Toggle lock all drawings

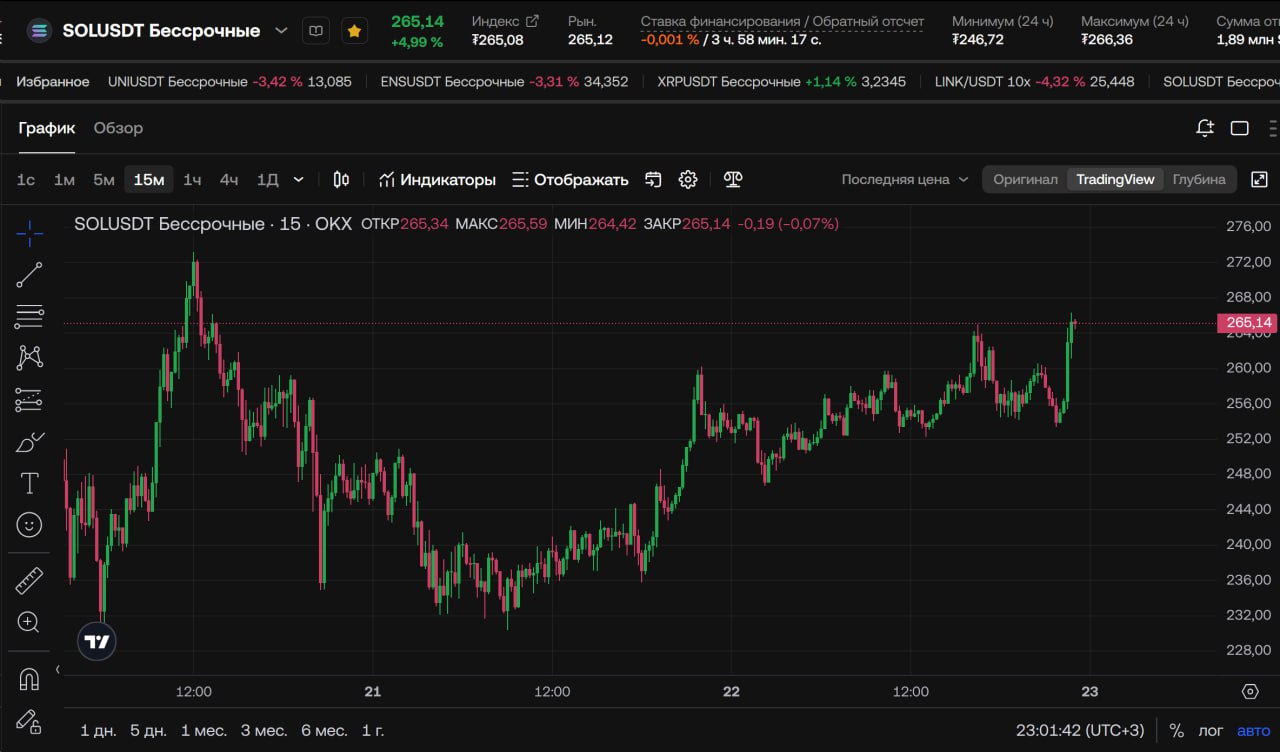pyautogui.click(x=29, y=721)
